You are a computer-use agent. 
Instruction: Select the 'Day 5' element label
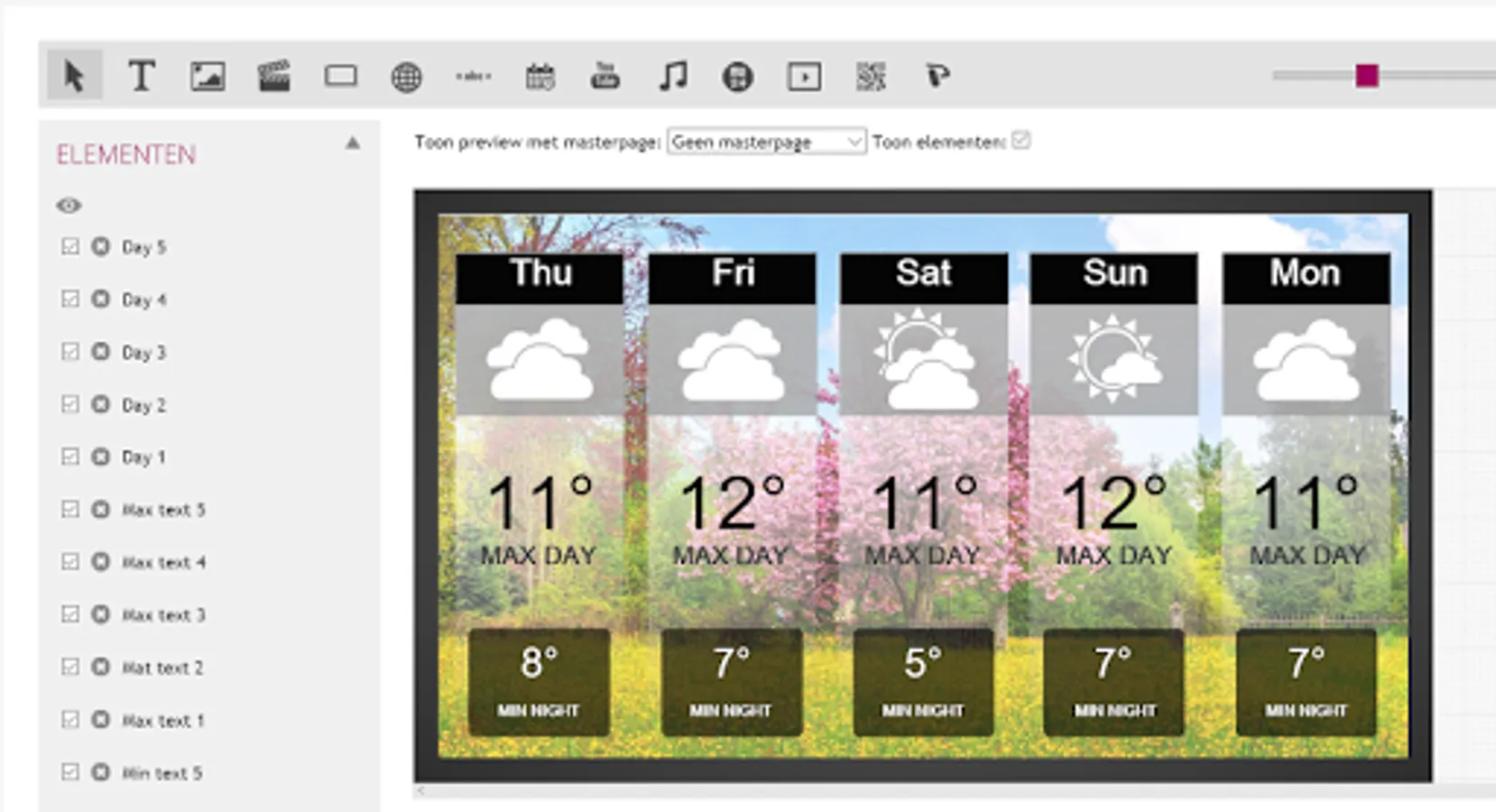point(143,247)
